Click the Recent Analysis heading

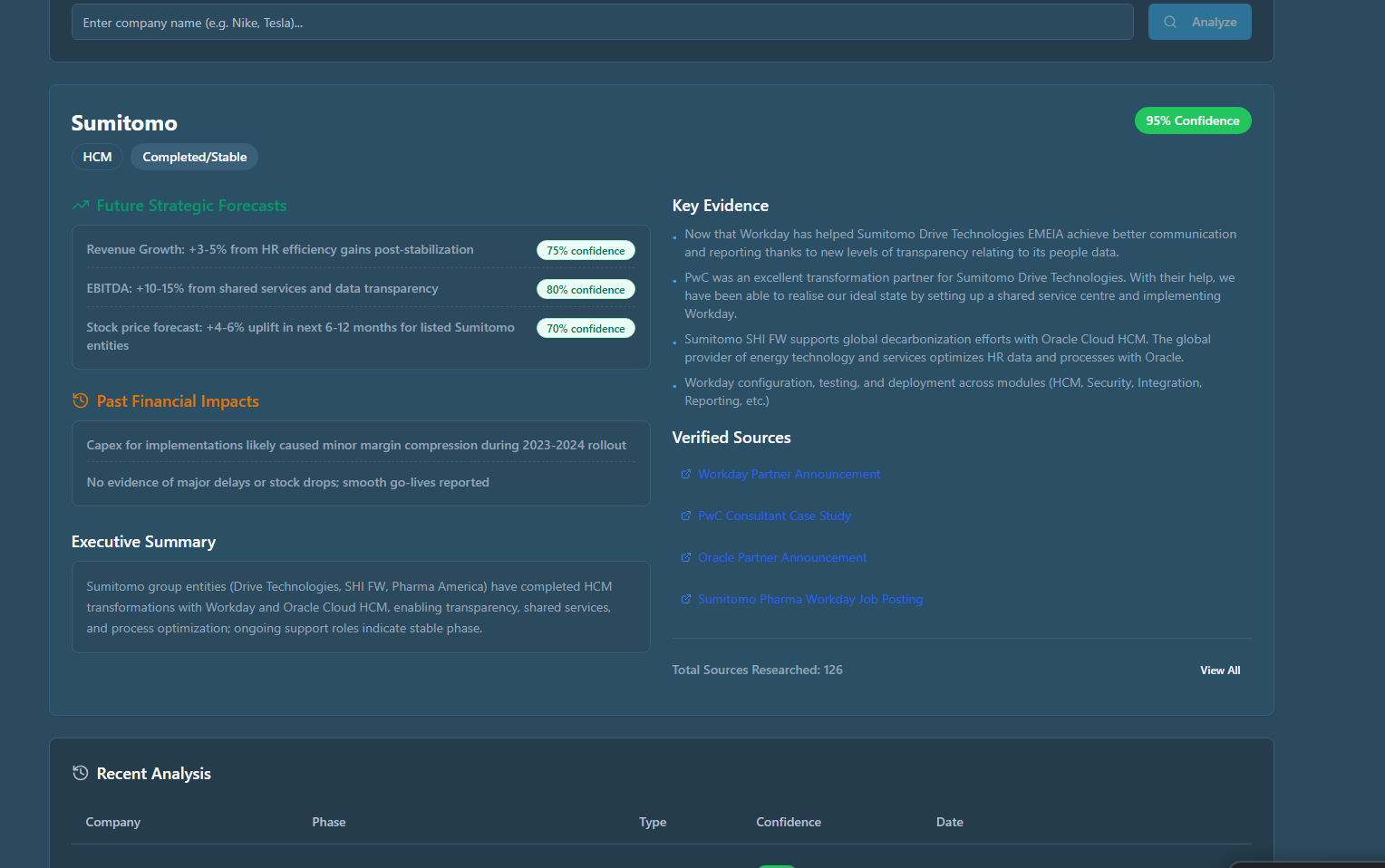(153, 774)
